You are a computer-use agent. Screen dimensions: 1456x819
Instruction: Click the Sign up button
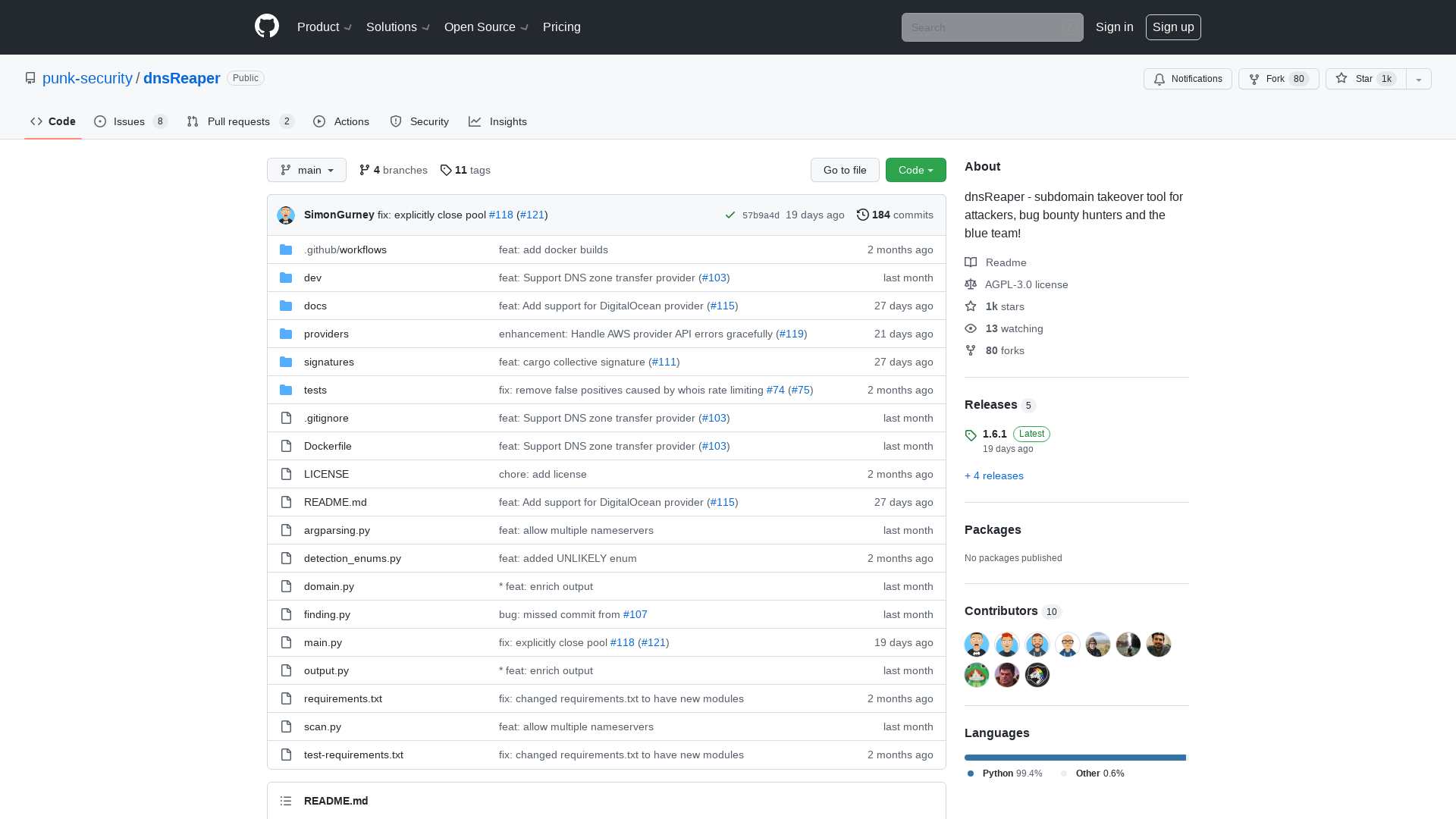click(x=1173, y=27)
